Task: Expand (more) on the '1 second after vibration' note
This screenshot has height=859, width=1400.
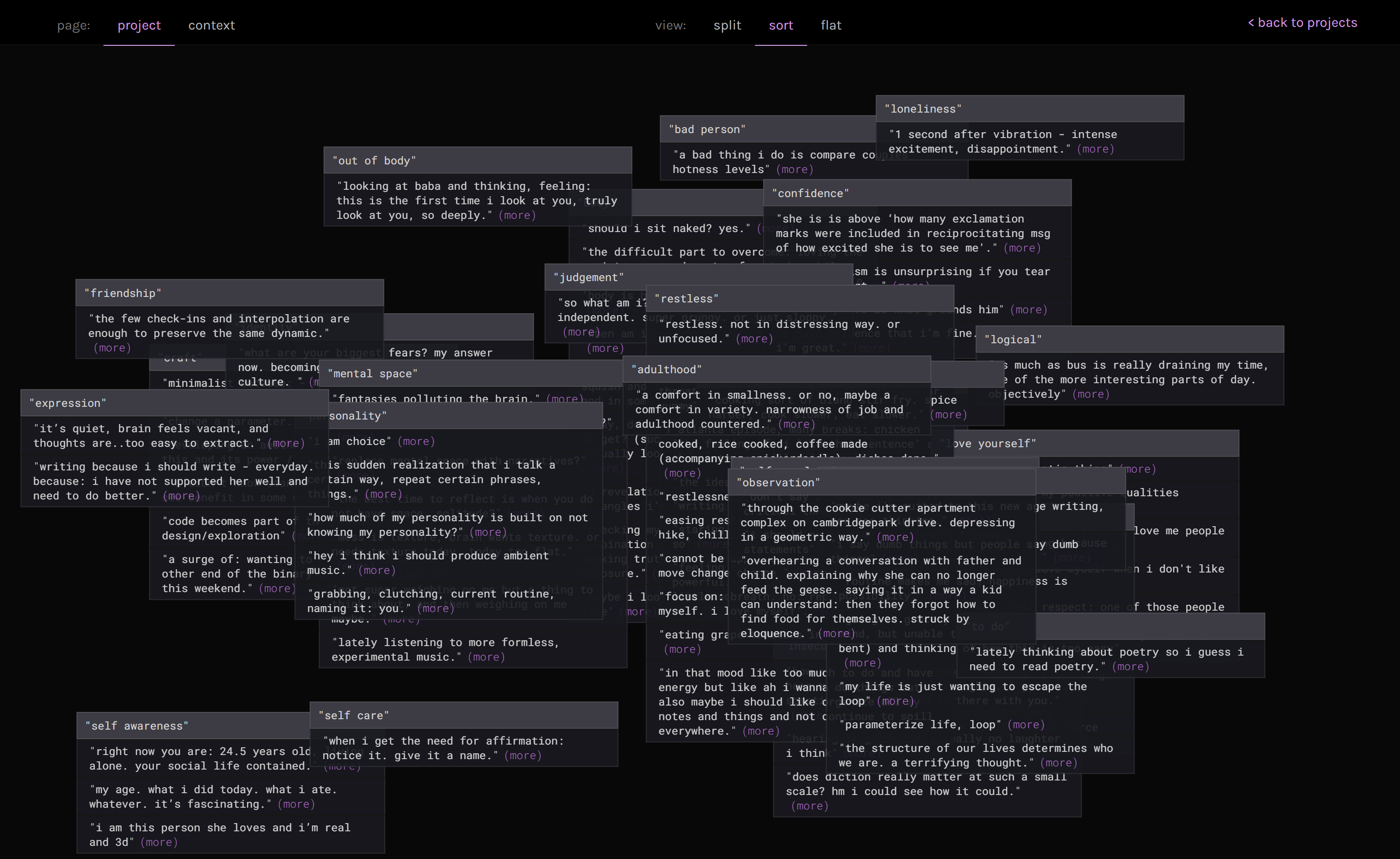Action: pos(1095,149)
